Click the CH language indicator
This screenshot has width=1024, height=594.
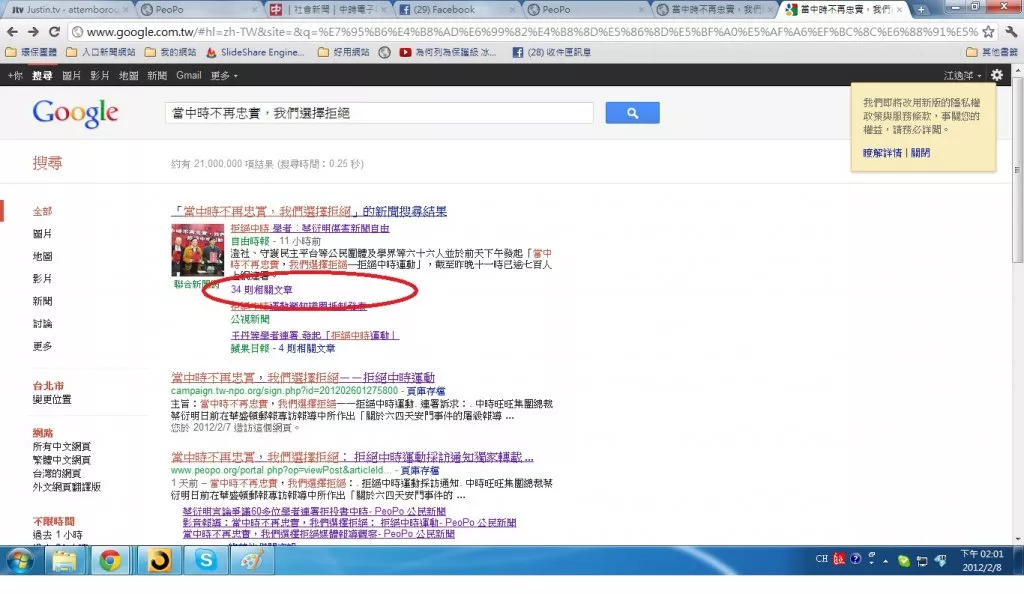click(x=822, y=559)
